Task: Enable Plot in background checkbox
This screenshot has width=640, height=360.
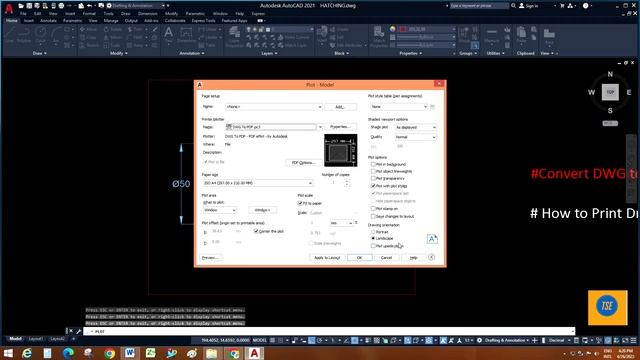Action: click(373, 164)
